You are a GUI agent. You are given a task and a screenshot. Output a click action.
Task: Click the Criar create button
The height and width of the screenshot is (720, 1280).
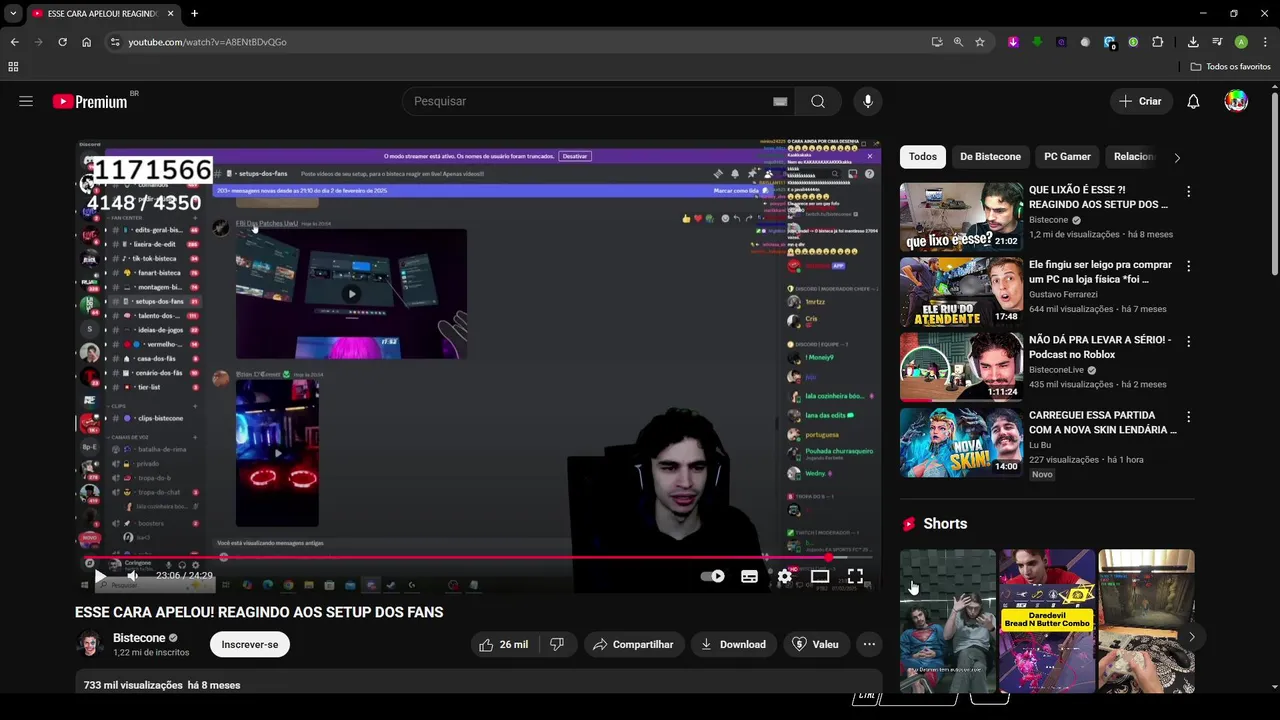(1141, 101)
